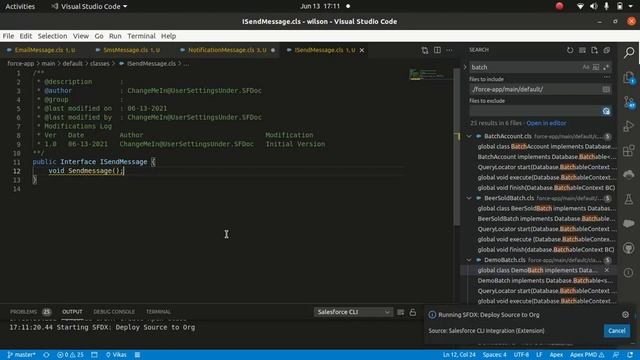Click the notifications bell in status bar
The height and width of the screenshot is (360, 640).
(x=631, y=355)
